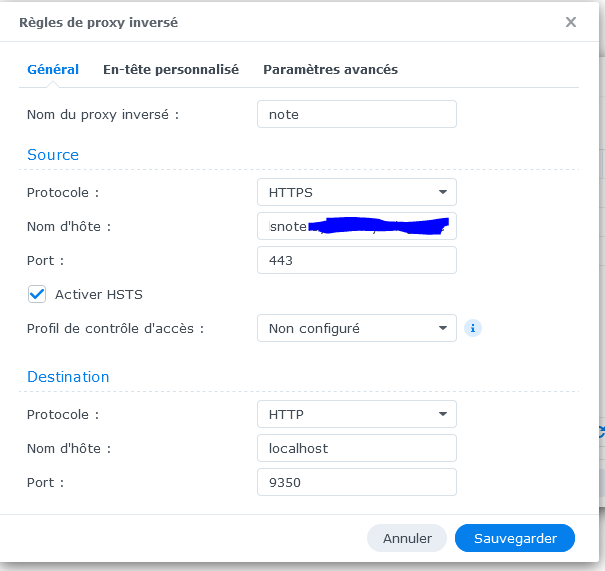This screenshot has width=605, height=571.
Task: Expand the Destination Protocole HTTP dropdown
Action: pyautogui.click(x=356, y=414)
